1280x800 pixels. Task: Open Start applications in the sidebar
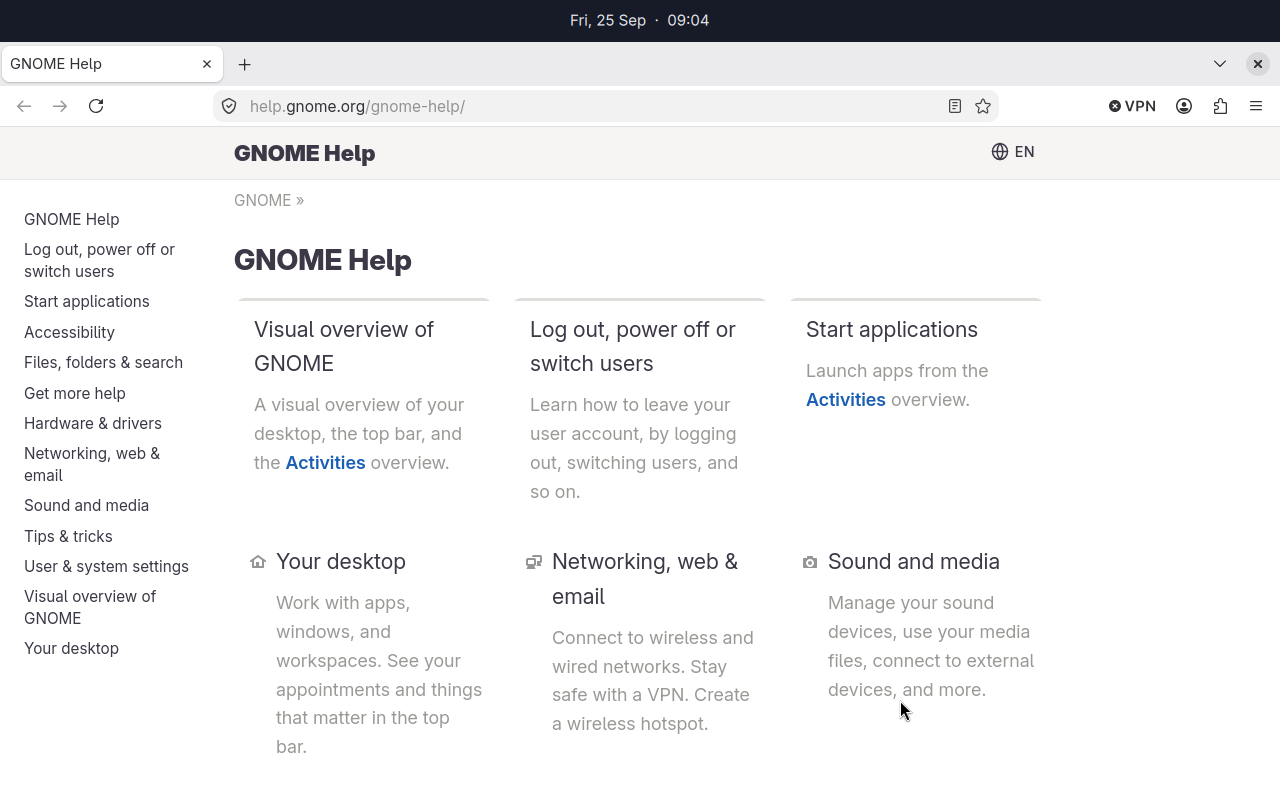coord(87,301)
